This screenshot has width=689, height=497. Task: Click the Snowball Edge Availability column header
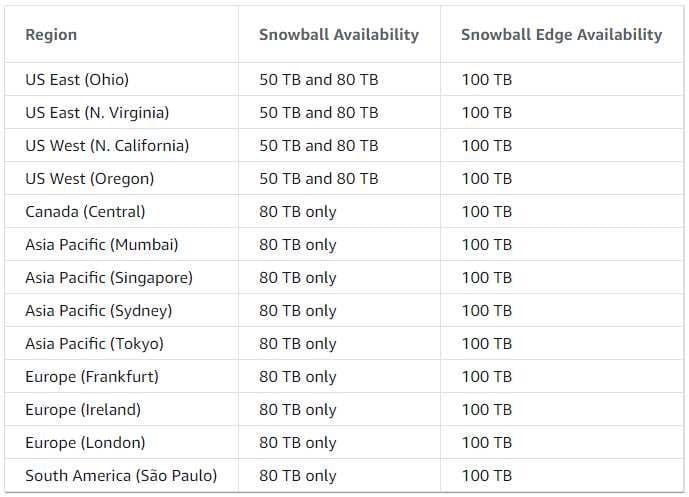click(x=561, y=35)
